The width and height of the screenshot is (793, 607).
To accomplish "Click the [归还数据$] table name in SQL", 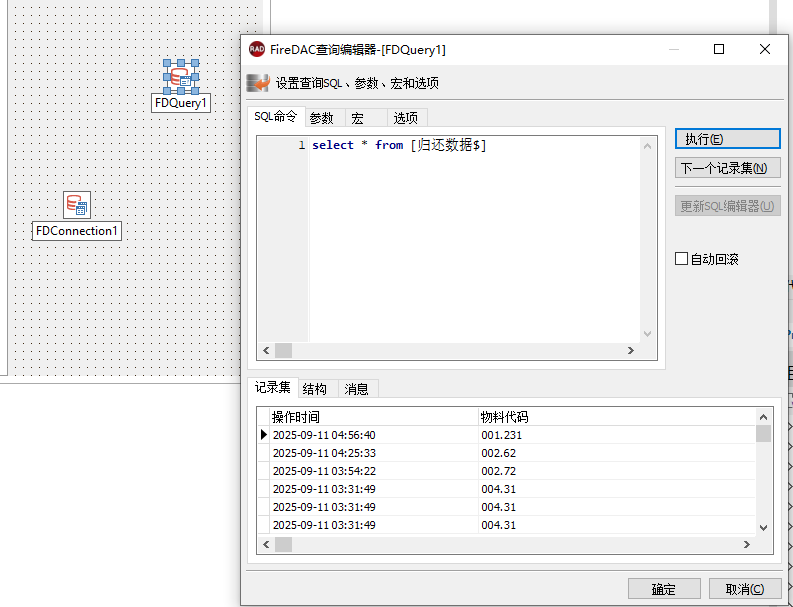I will click(448, 145).
